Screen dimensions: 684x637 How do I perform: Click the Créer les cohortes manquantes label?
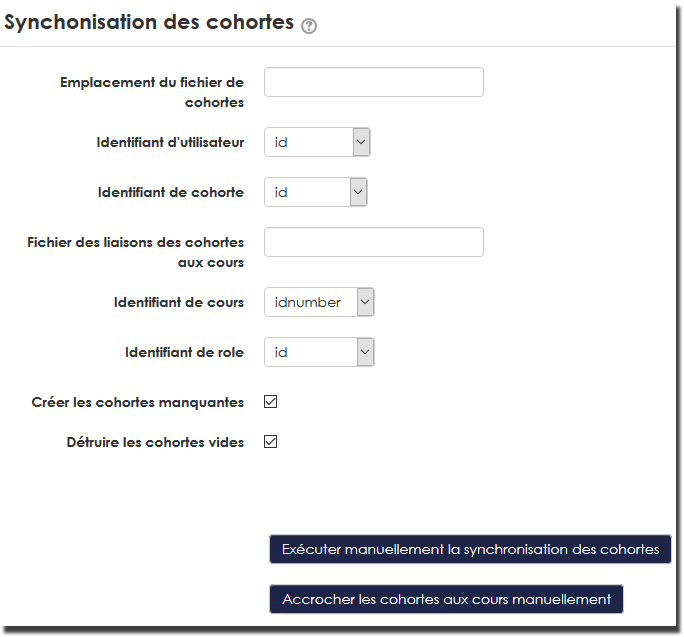click(138, 402)
